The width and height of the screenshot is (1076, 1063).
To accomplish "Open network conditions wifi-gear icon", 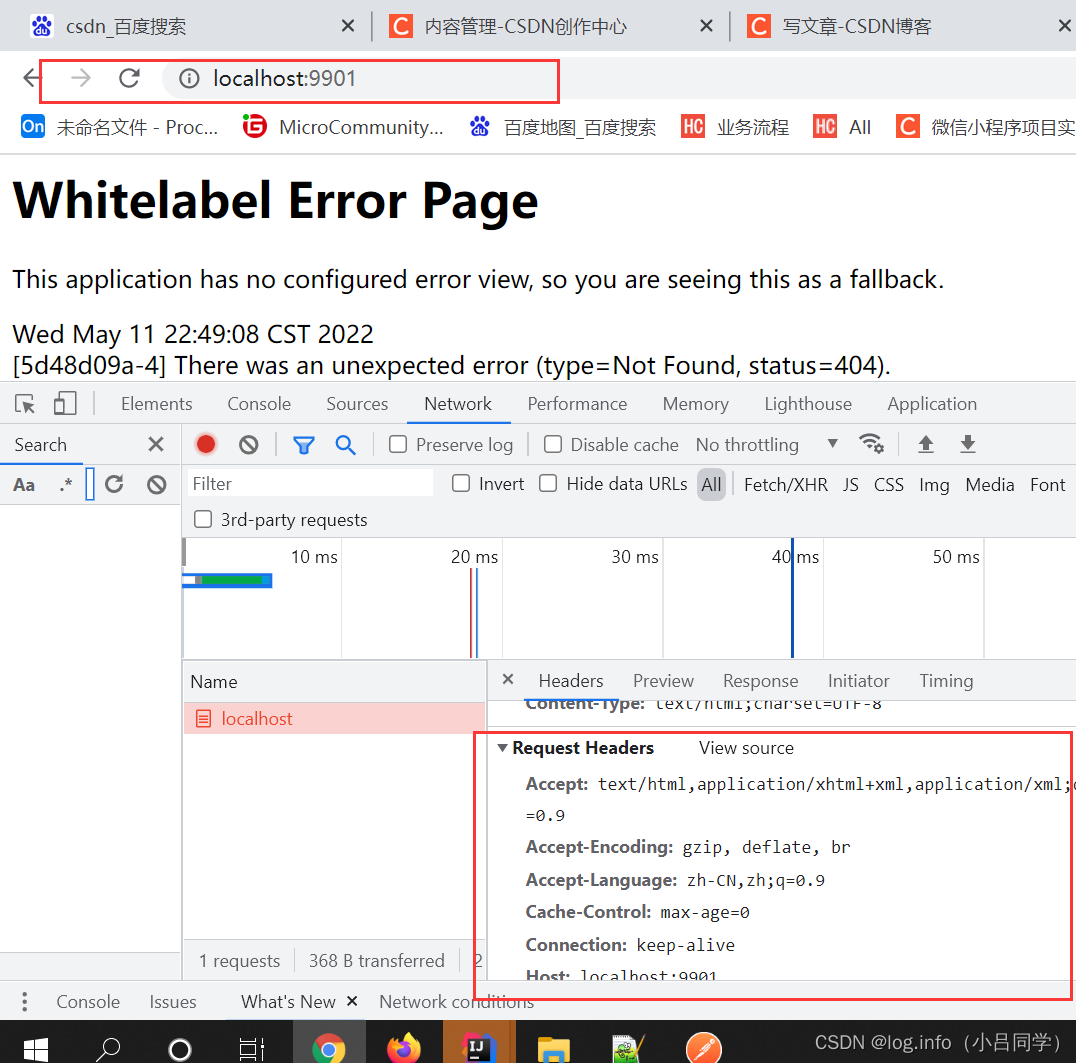I will pos(872,444).
